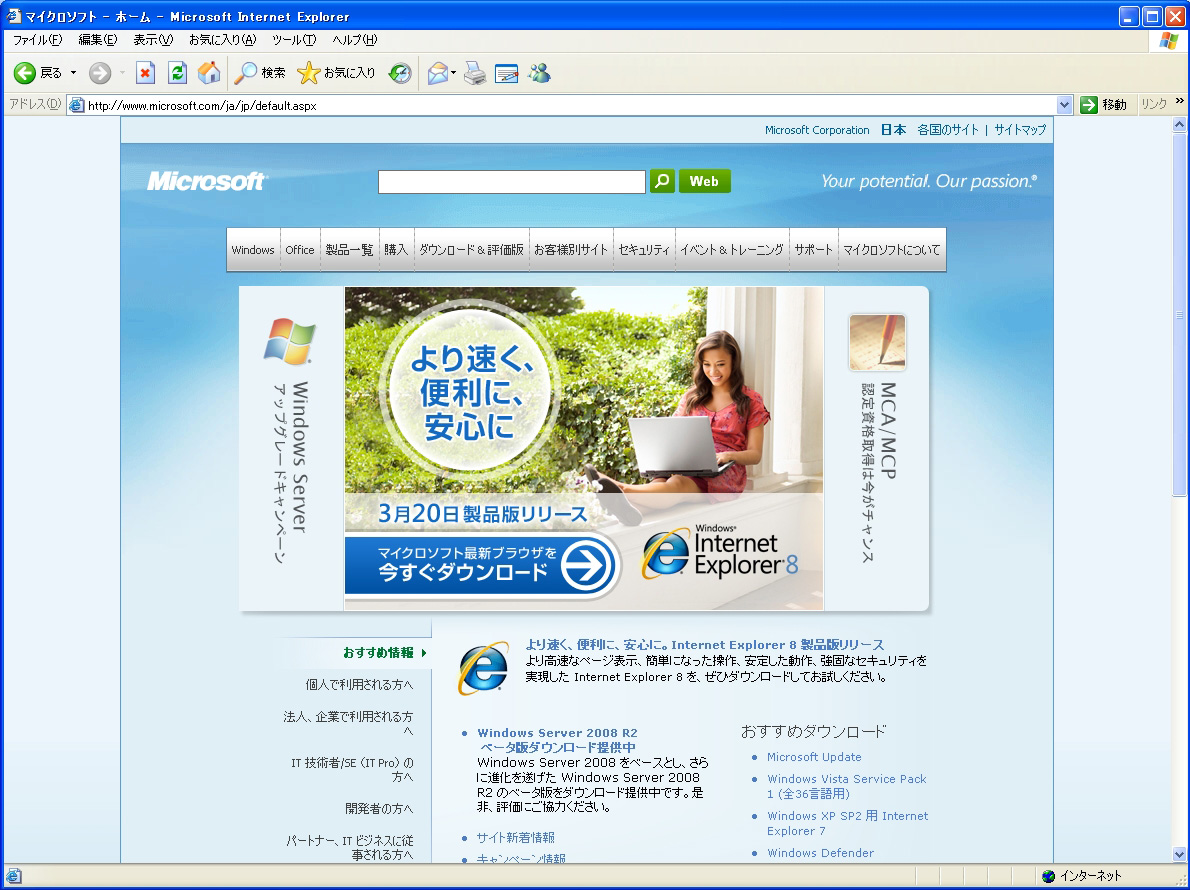Go to the home page icon
This screenshot has width=1190, height=890.
click(x=209, y=73)
